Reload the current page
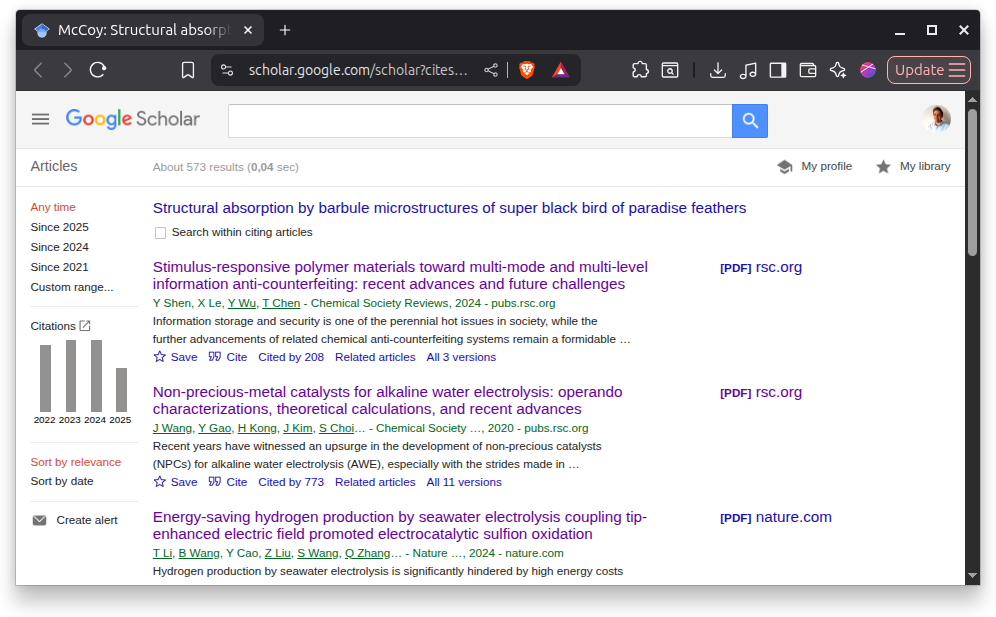This screenshot has height=617, width=996. [x=98, y=70]
